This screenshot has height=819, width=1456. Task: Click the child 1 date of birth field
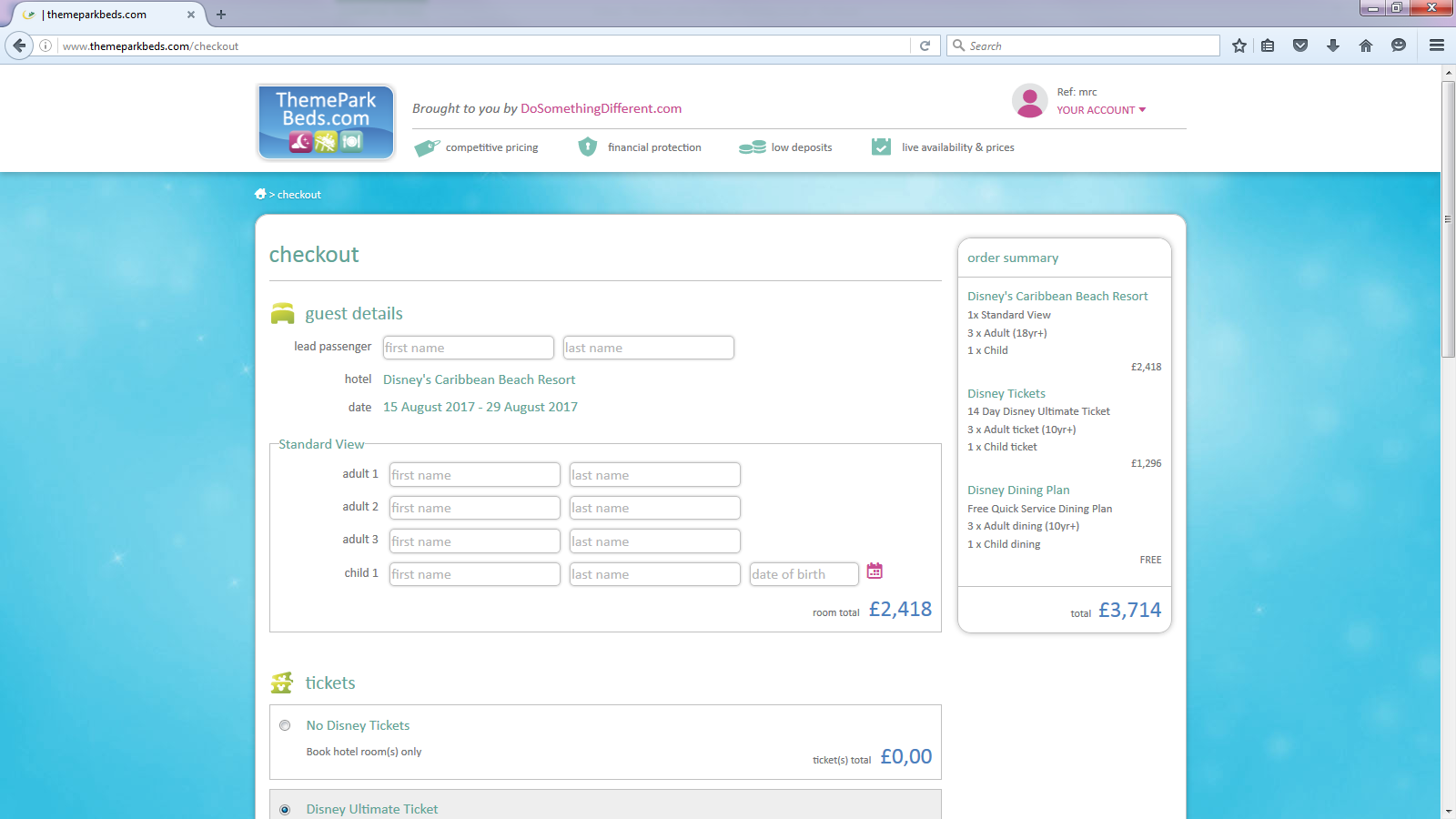[804, 574]
